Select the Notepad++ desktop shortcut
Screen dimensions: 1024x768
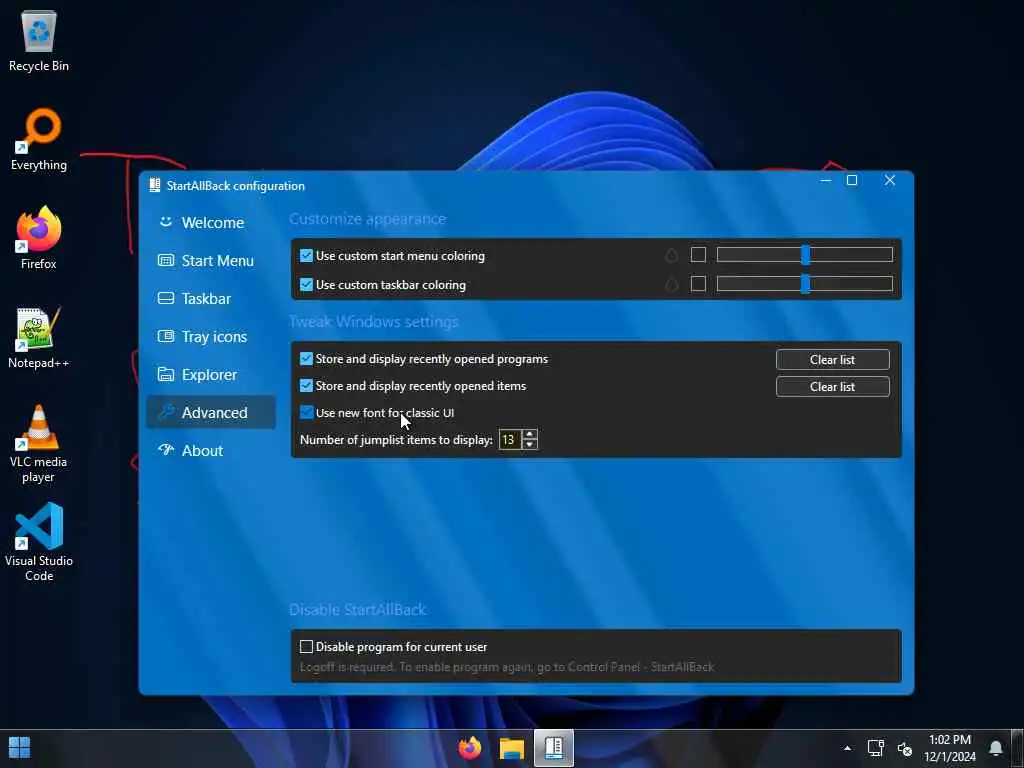coord(39,338)
